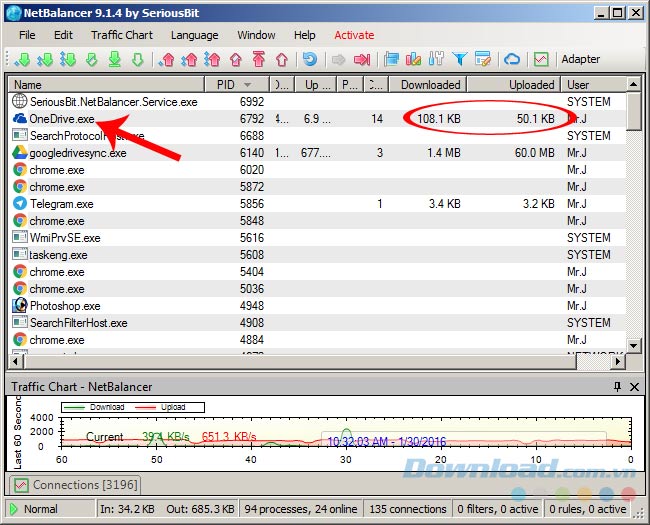This screenshot has height=525, width=650.
Task: Select chrome.exe with PID 6020
Action: tap(317, 170)
